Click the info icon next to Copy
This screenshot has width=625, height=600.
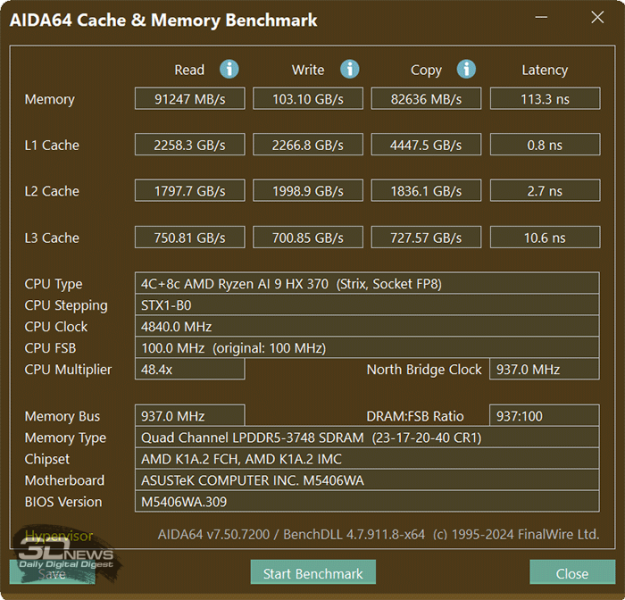466,69
